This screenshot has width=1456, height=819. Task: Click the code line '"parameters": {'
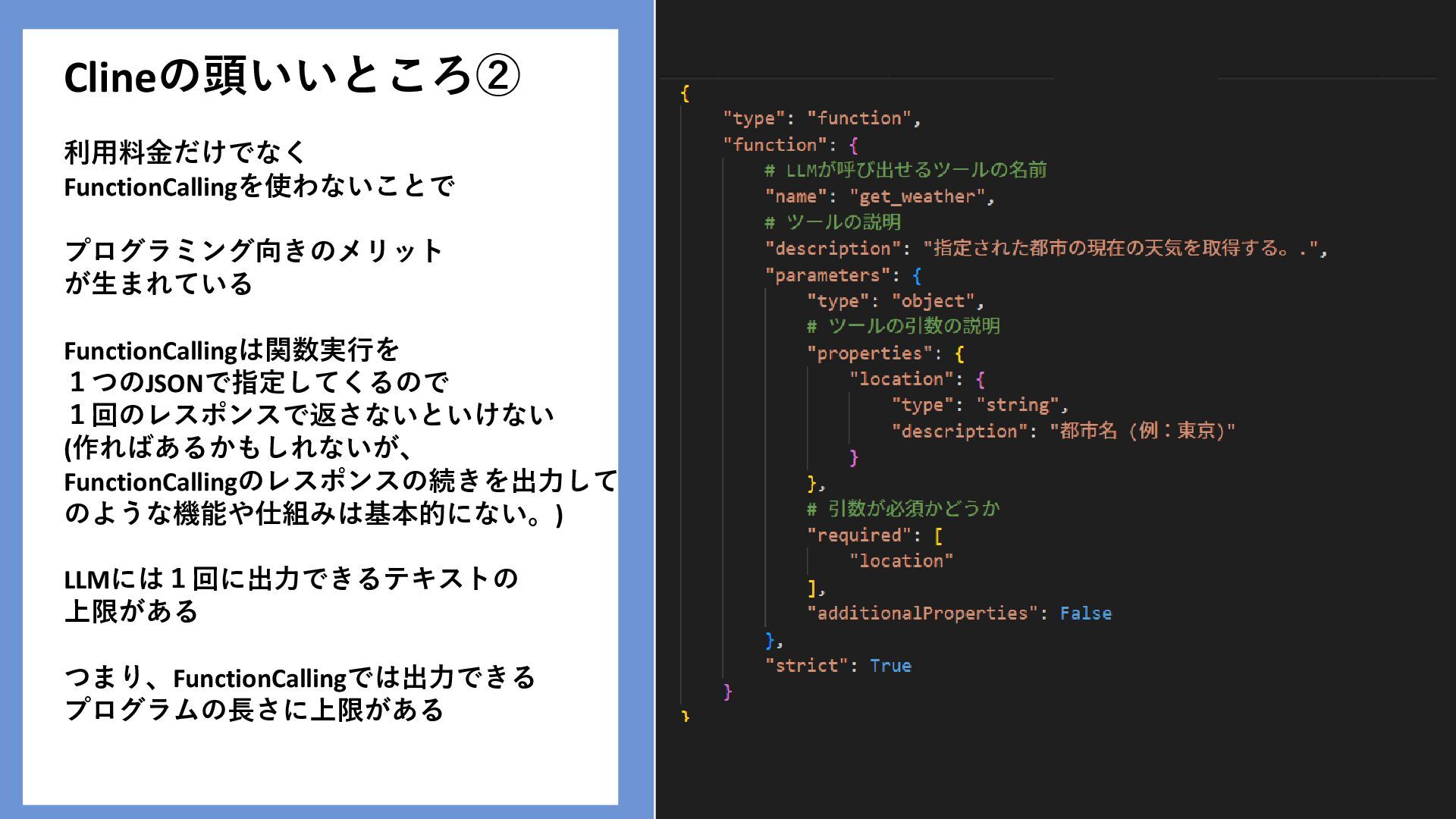tap(843, 275)
